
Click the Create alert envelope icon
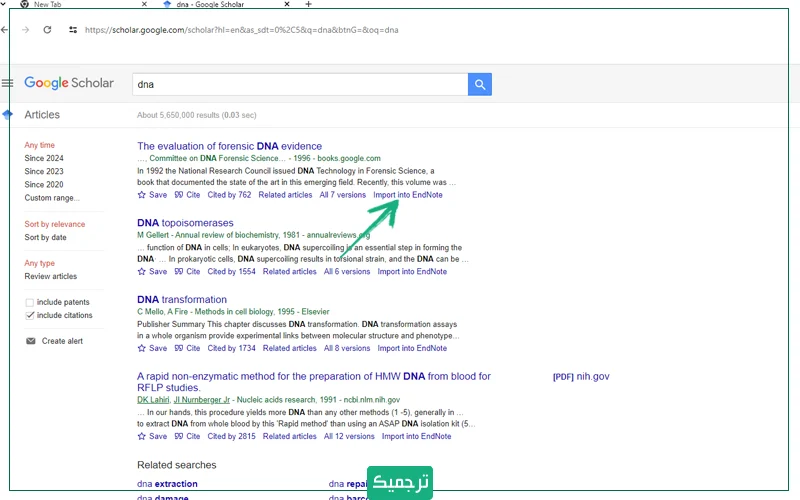(31, 341)
